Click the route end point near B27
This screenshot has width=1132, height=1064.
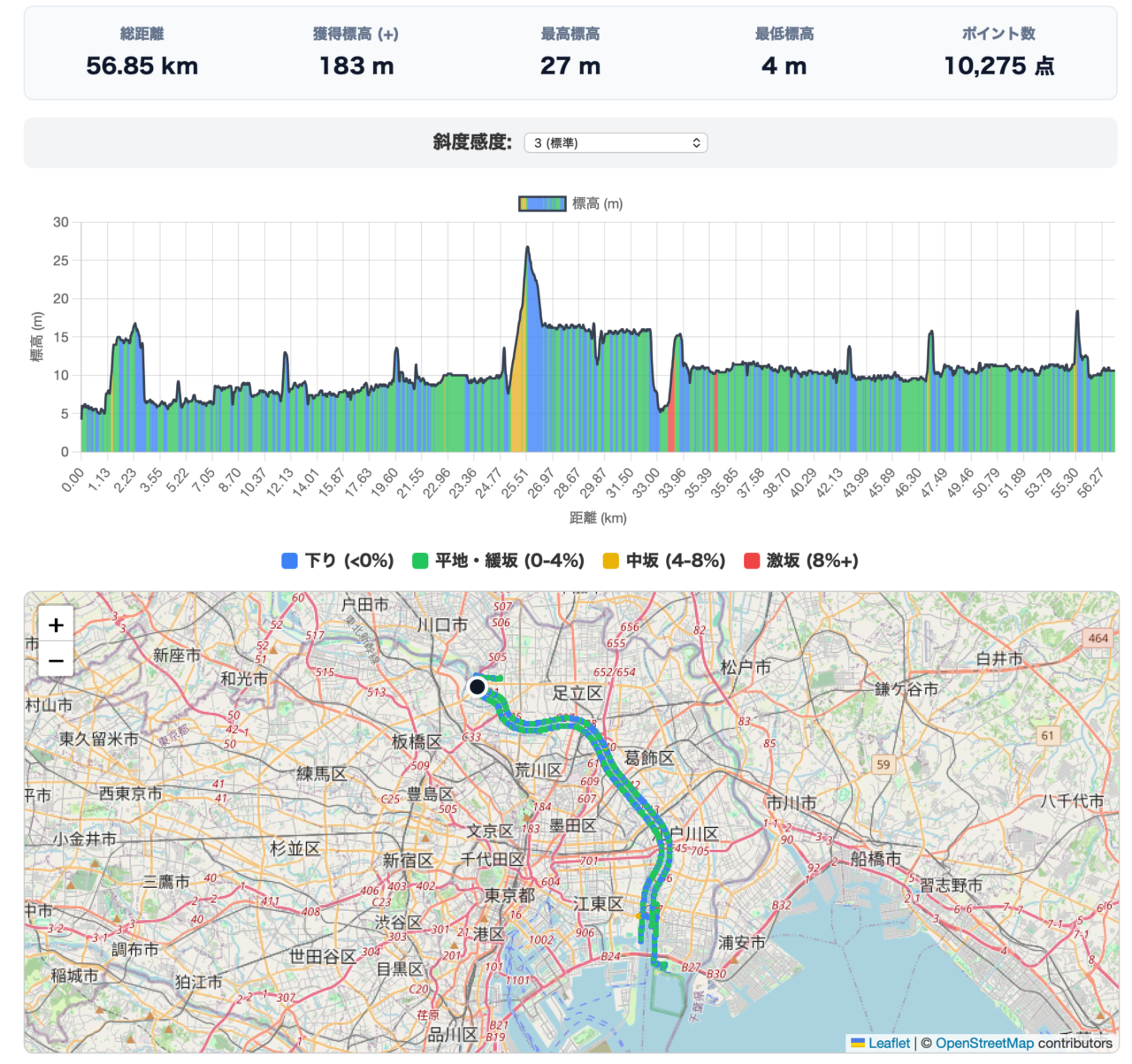pos(663,967)
